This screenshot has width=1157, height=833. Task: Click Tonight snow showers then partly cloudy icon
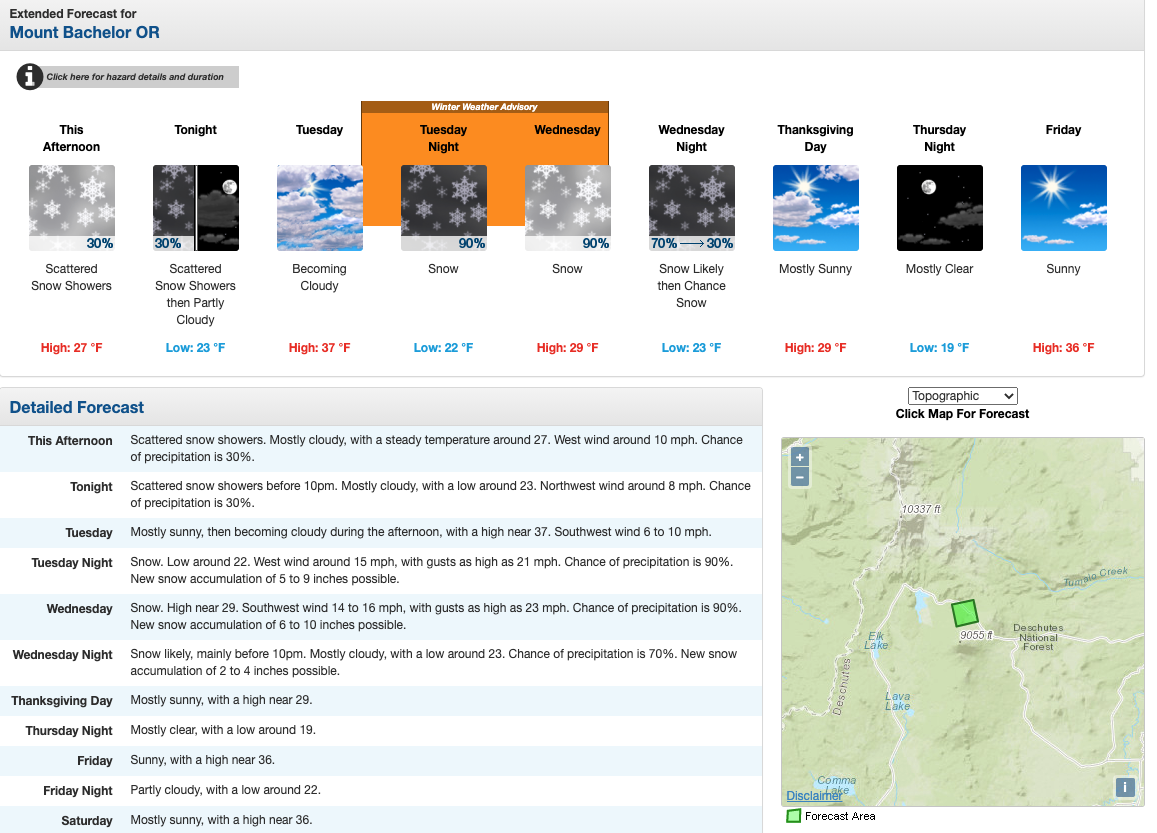click(x=196, y=208)
